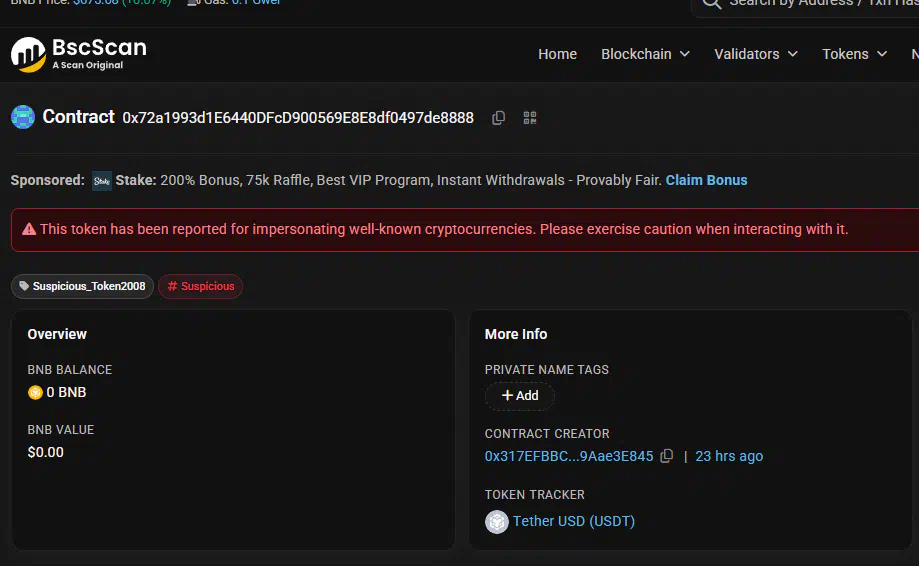Image resolution: width=919 pixels, height=566 pixels.
Task: Expand the Blockchain dropdown menu
Action: click(x=645, y=54)
